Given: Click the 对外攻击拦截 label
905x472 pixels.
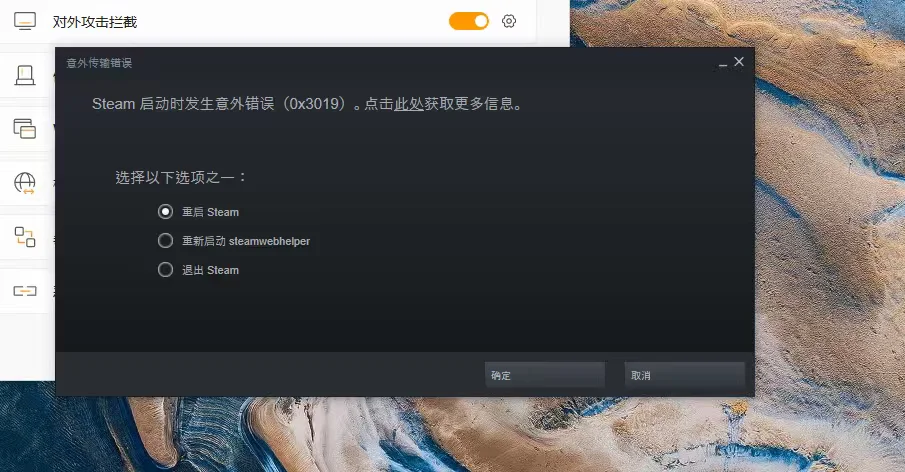Looking at the screenshot, I should 95,22.
